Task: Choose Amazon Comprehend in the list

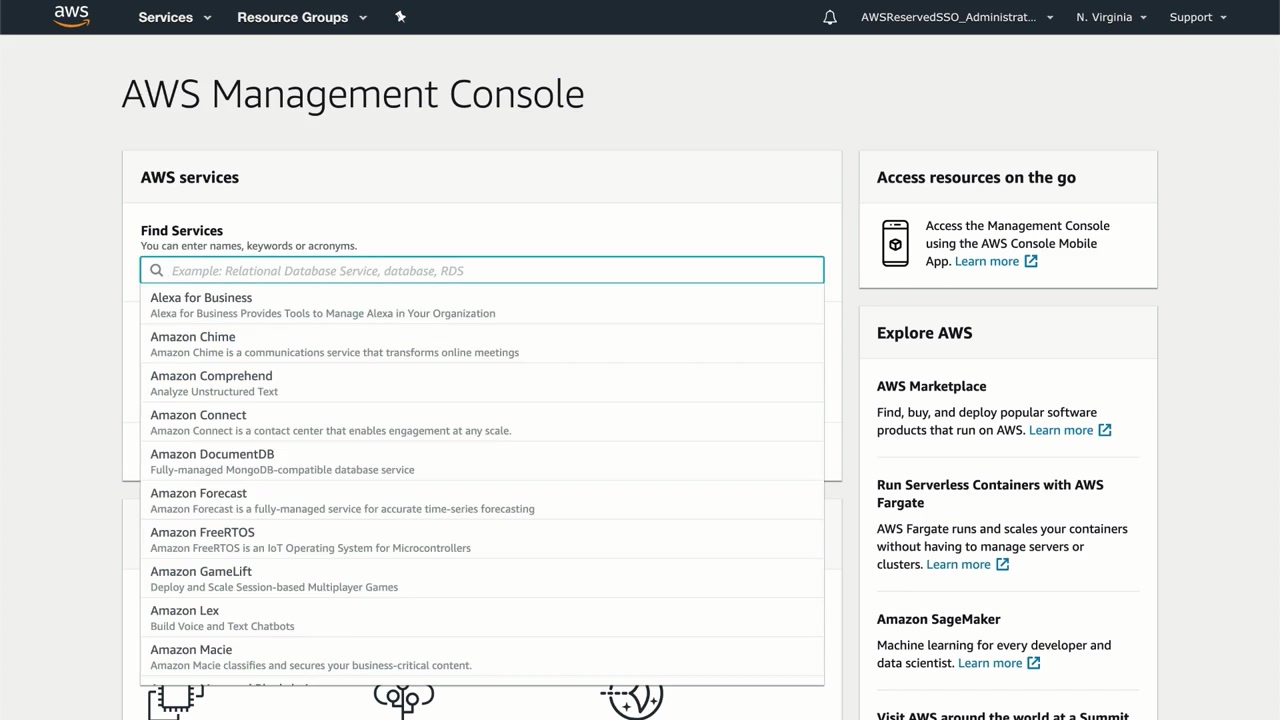Action: [x=482, y=383]
